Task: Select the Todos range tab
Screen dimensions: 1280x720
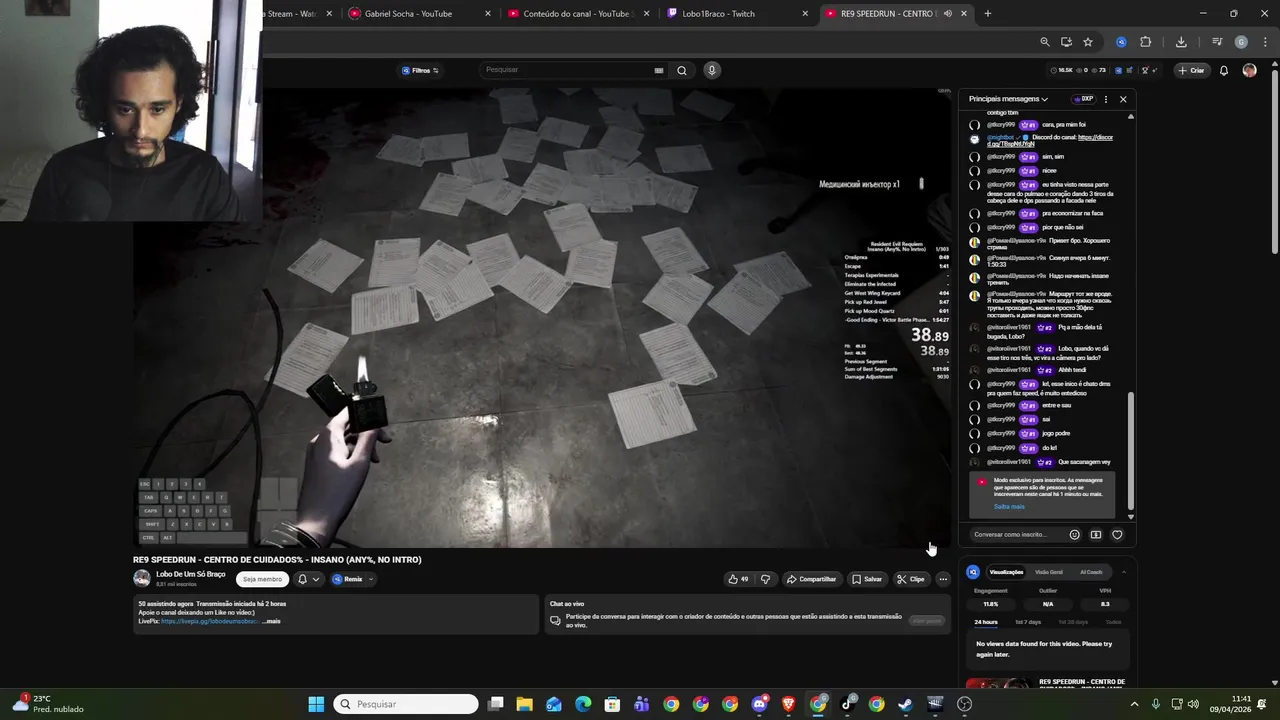Action: coord(1113,622)
